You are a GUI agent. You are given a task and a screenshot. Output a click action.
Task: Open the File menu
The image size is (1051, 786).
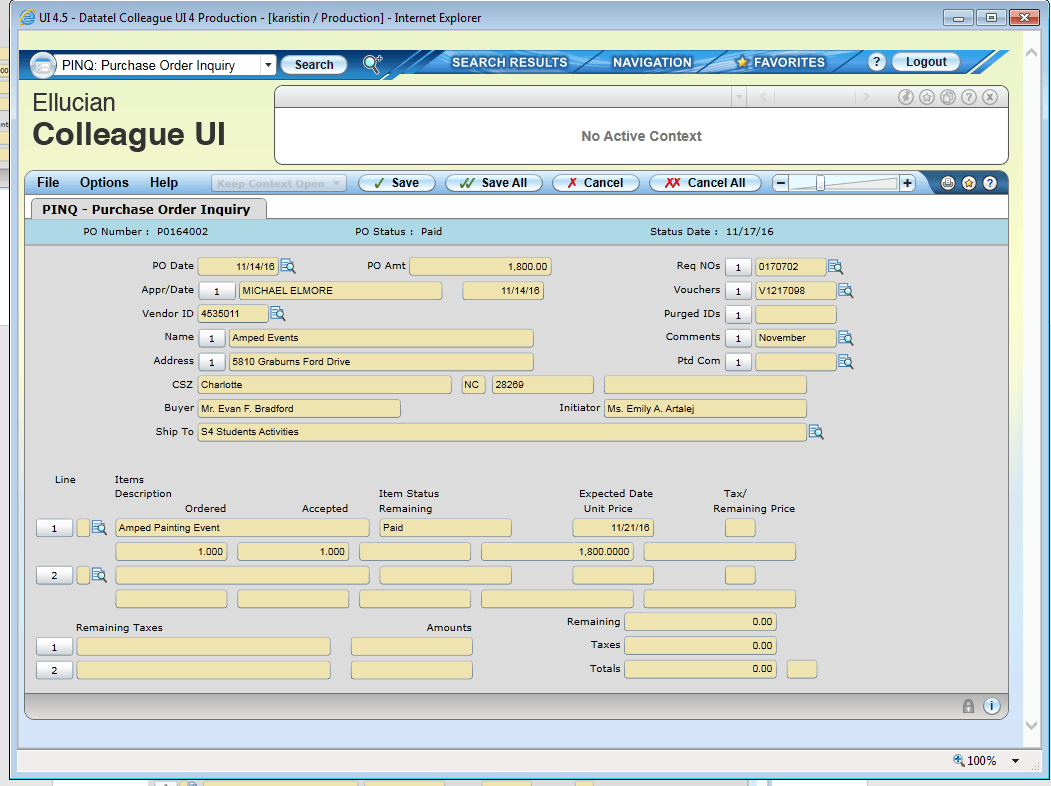(x=48, y=183)
